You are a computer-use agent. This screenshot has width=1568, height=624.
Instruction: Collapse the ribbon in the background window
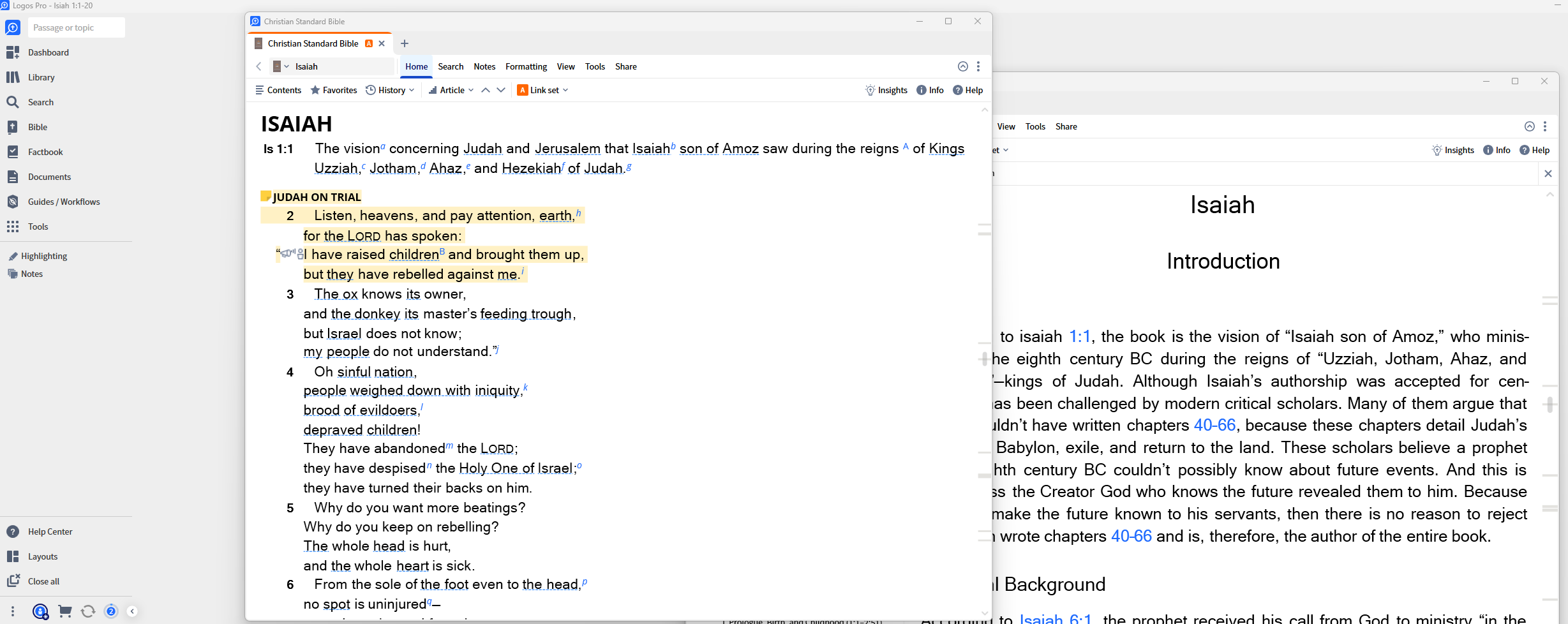pos(1530,126)
